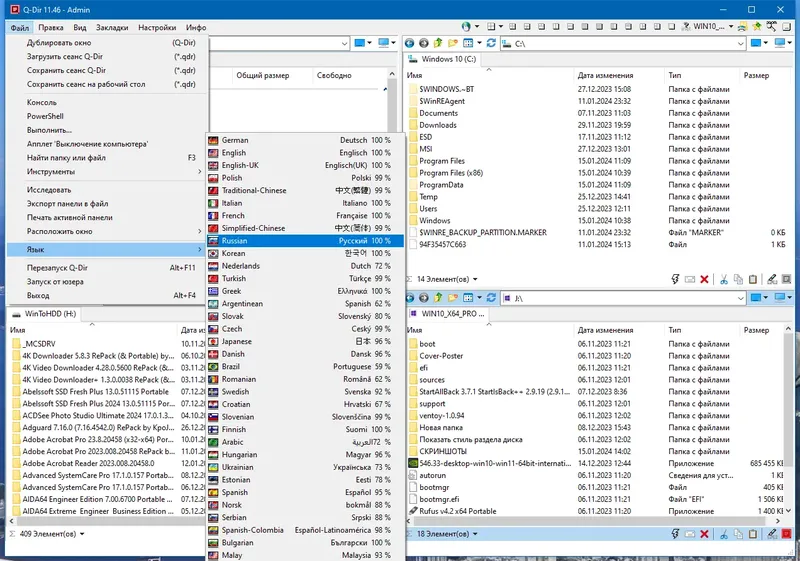
Task: Click the rename icon in C:\ pane status bar
Action: 690,279
